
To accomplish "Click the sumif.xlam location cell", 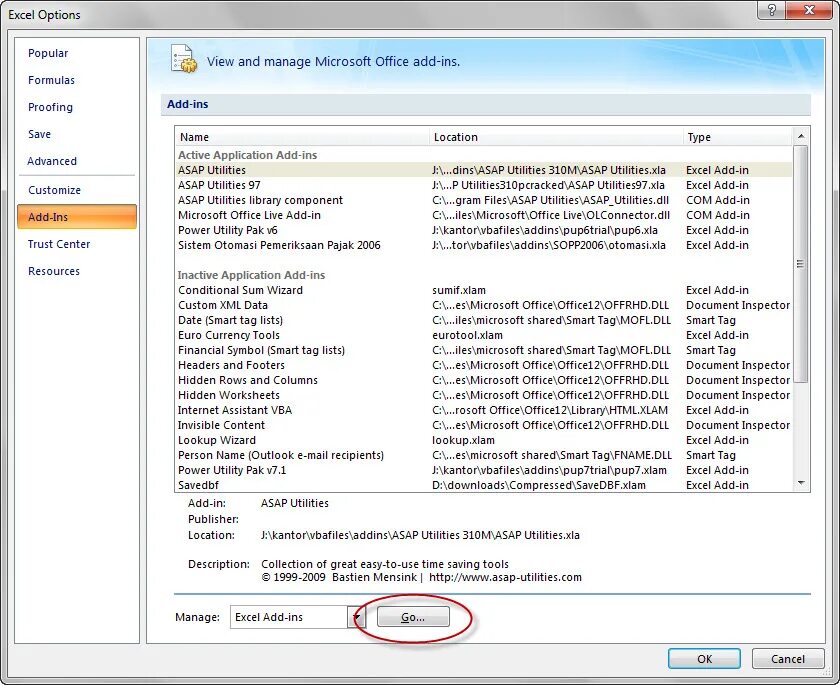I will pyautogui.click(x=459, y=290).
